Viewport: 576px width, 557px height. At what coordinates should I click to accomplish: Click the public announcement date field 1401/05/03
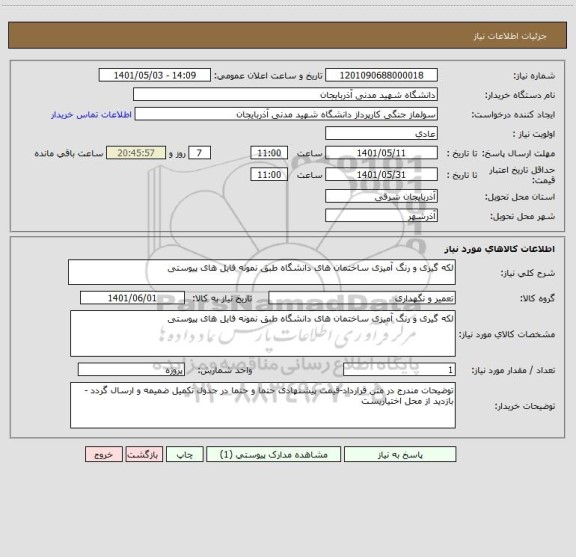[155, 75]
